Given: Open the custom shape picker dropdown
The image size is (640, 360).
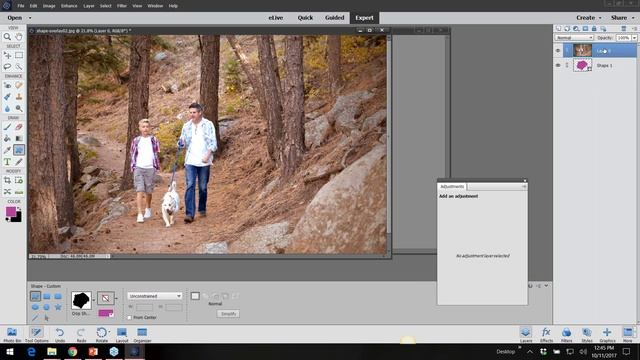Looking at the screenshot, I should [94, 300].
